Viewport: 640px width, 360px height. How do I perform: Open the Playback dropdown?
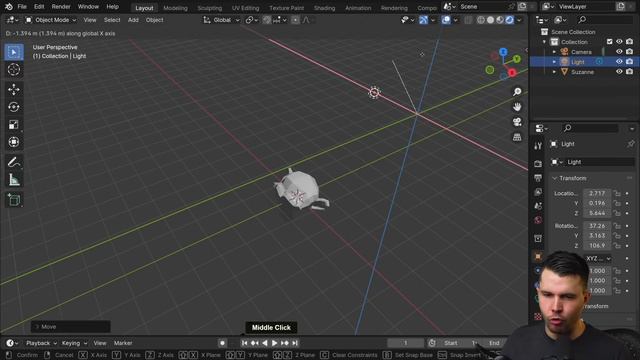click(x=41, y=343)
